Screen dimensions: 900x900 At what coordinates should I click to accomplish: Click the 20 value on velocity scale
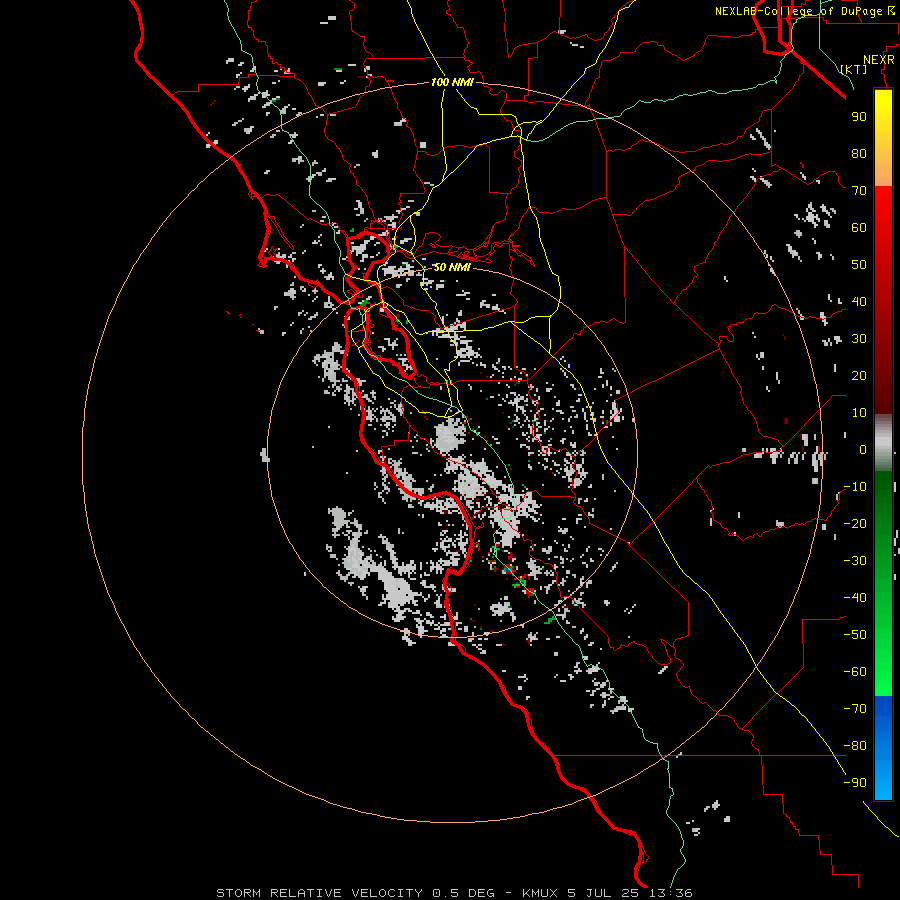coord(859,375)
